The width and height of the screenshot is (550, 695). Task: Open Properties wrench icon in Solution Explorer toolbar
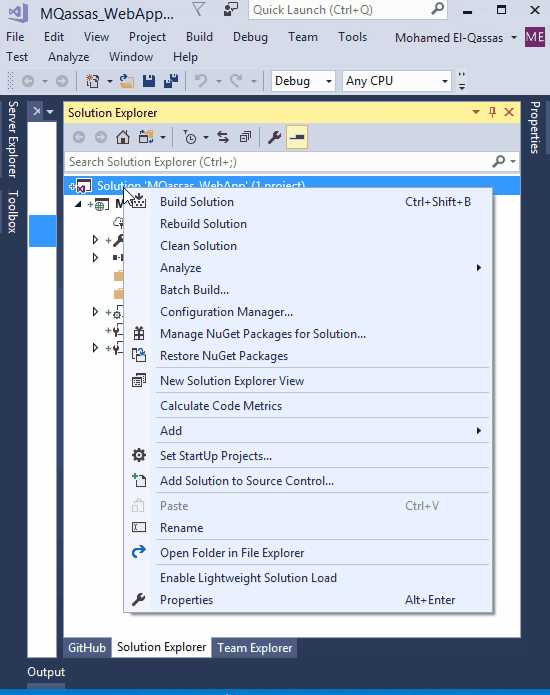point(274,137)
